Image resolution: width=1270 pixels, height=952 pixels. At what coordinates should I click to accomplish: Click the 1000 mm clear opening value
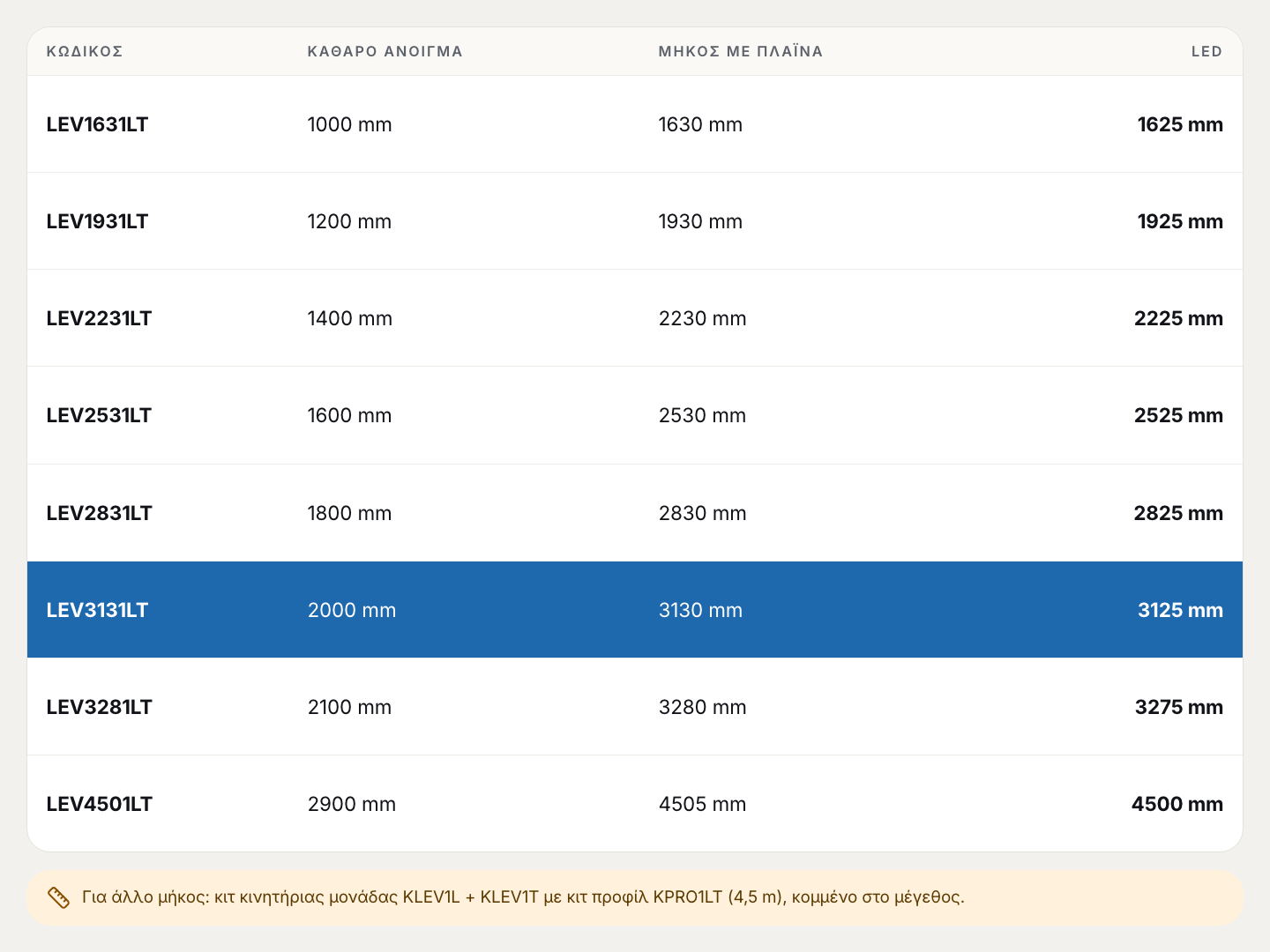point(349,124)
